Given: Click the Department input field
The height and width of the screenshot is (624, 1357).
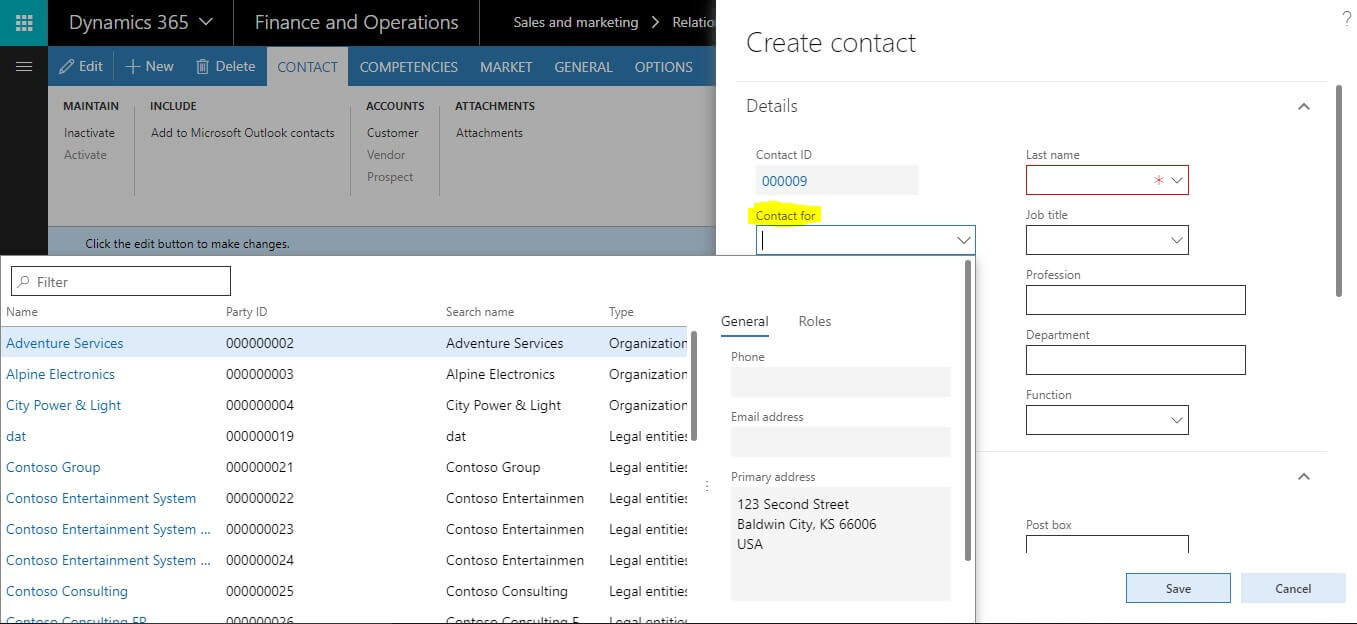Looking at the screenshot, I should tap(1135, 360).
